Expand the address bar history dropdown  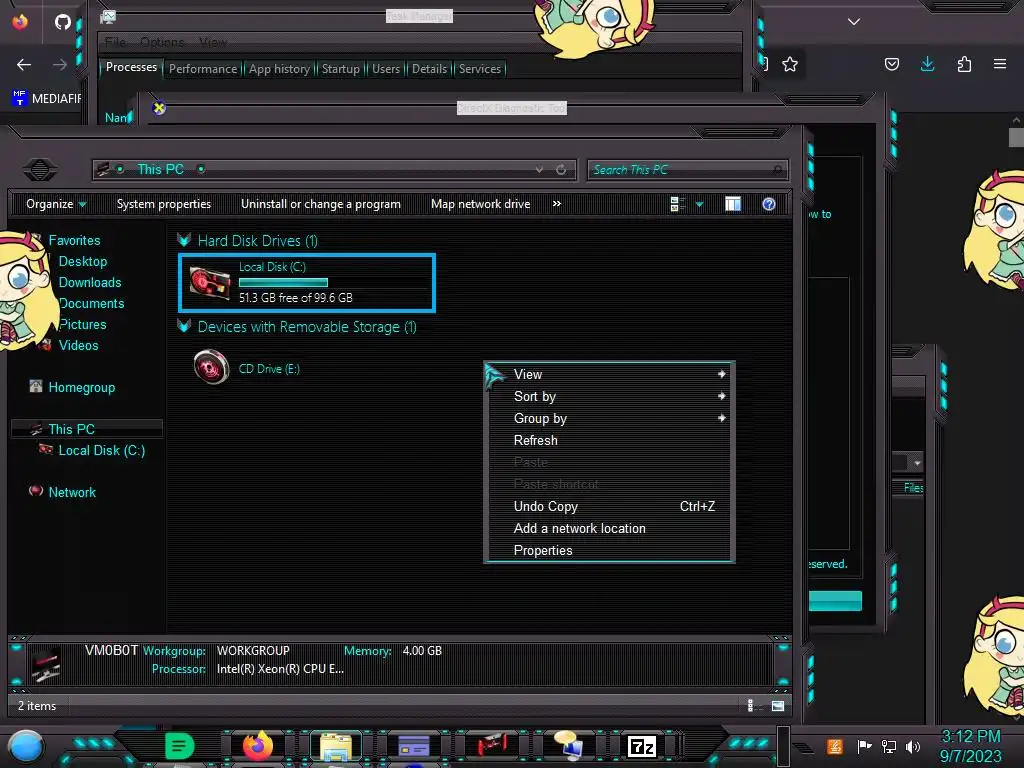point(539,170)
